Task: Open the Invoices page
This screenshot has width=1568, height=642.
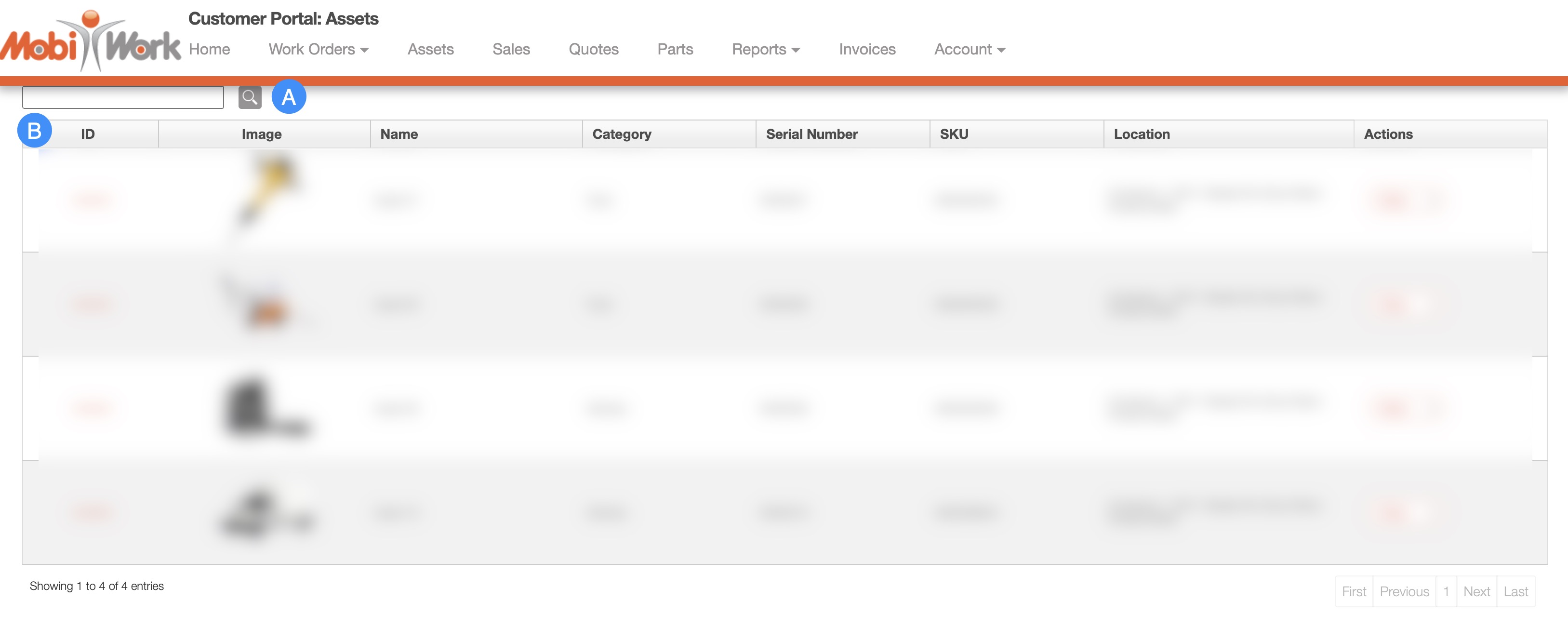Action: [x=867, y=49]
